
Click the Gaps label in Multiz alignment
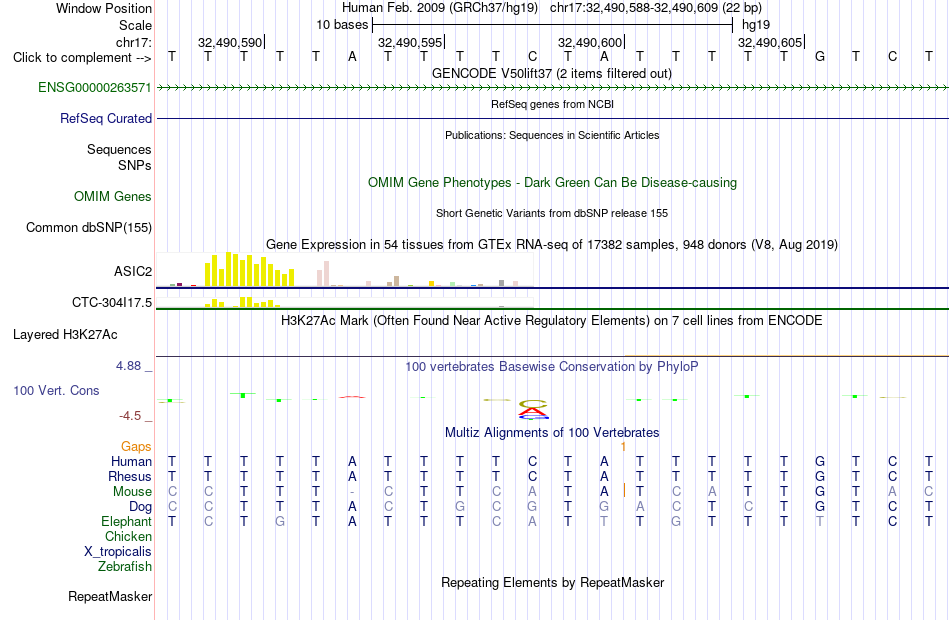[x=136, y=447]
